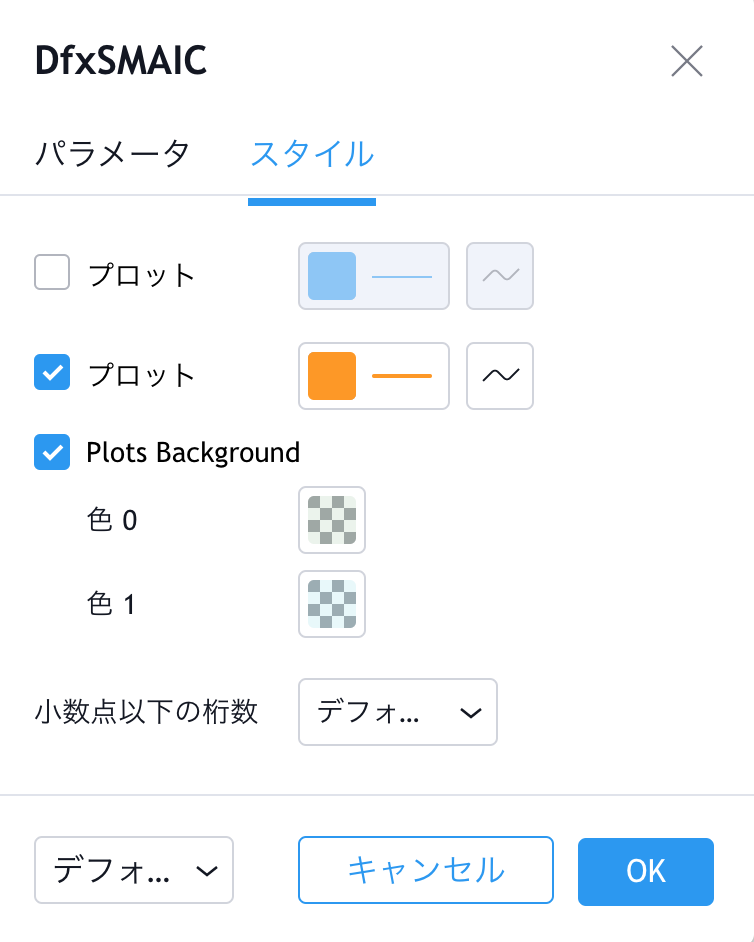This screenshot has width=754, height=942.
Task: Uncheck the second プロット checkbox
Action: pos(52,372)
